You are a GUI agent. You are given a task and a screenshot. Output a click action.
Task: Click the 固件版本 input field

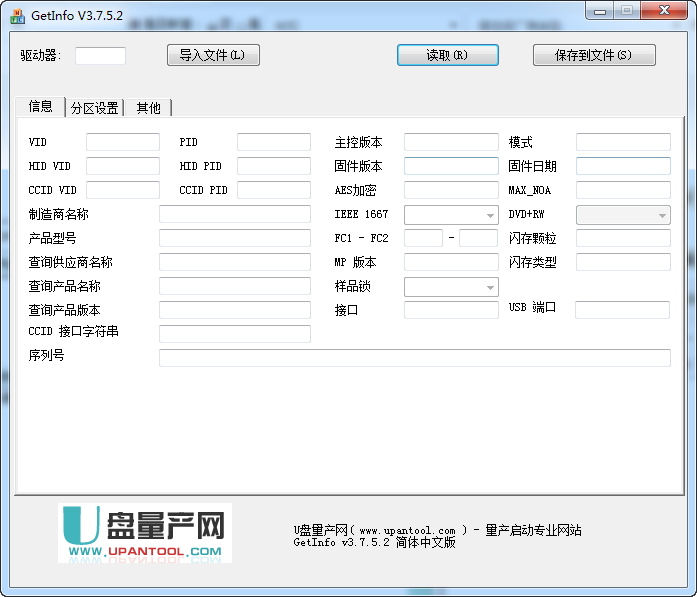tap(451, 166)
